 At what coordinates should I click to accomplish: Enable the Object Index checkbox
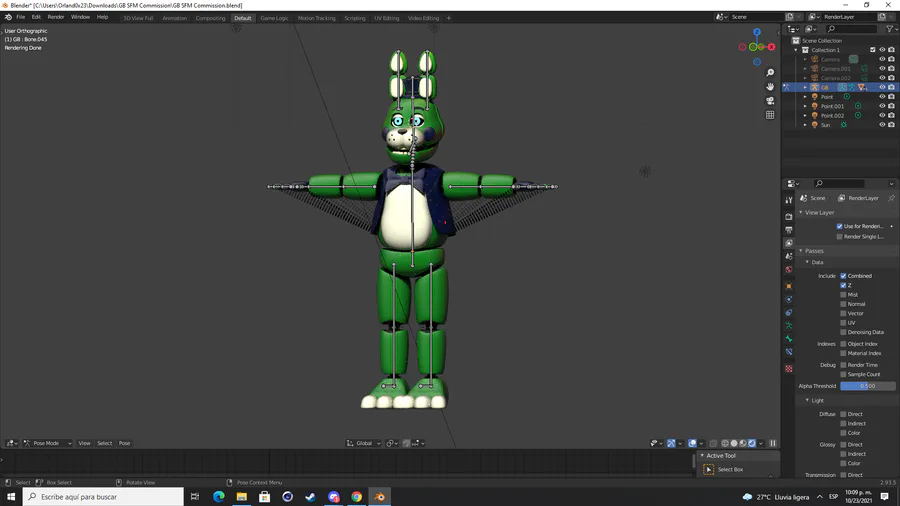point(843,344)
